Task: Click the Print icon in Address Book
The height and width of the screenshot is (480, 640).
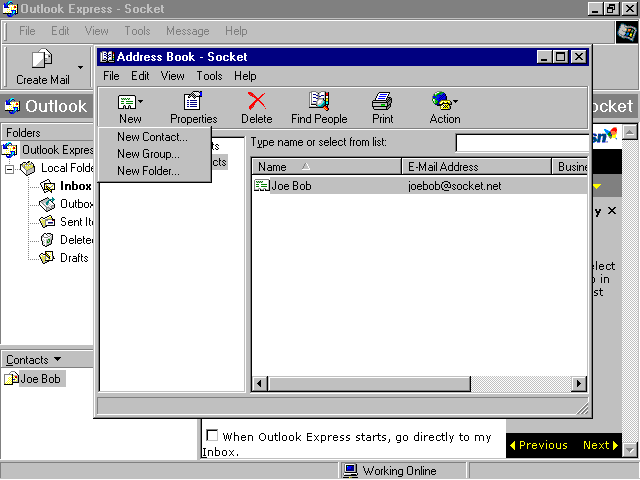Action: coord(382,102)
